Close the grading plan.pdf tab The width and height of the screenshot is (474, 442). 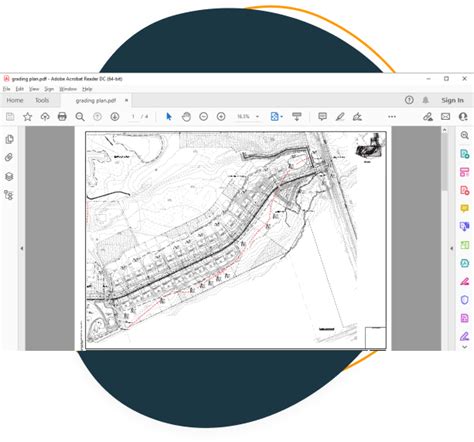point(126,100)
